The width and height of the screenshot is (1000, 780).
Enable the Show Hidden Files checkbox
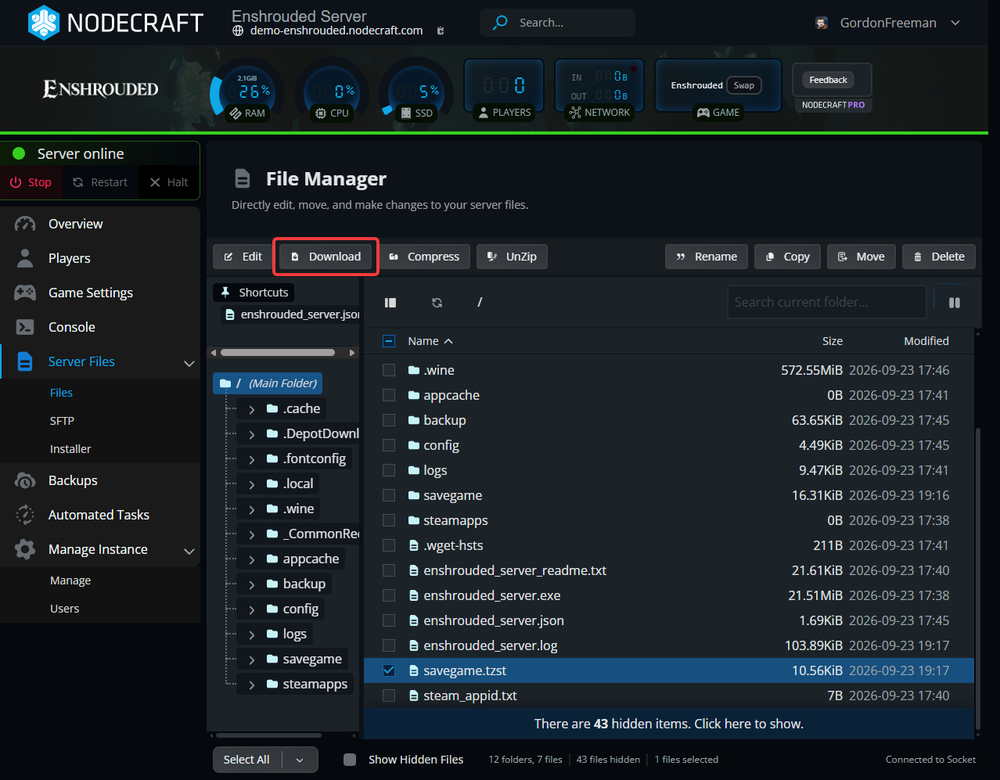349,760
